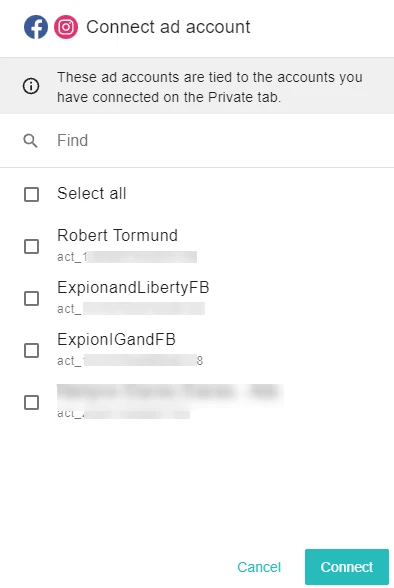Enable the ExpionandLibertyFB checkbox

coord(31,298)
